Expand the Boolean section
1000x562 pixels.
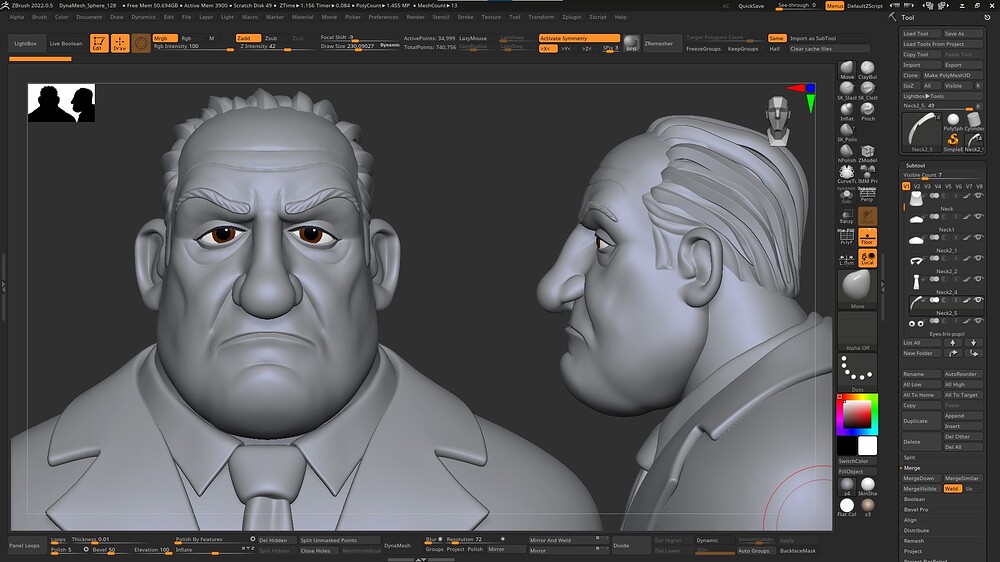(914, 499)
